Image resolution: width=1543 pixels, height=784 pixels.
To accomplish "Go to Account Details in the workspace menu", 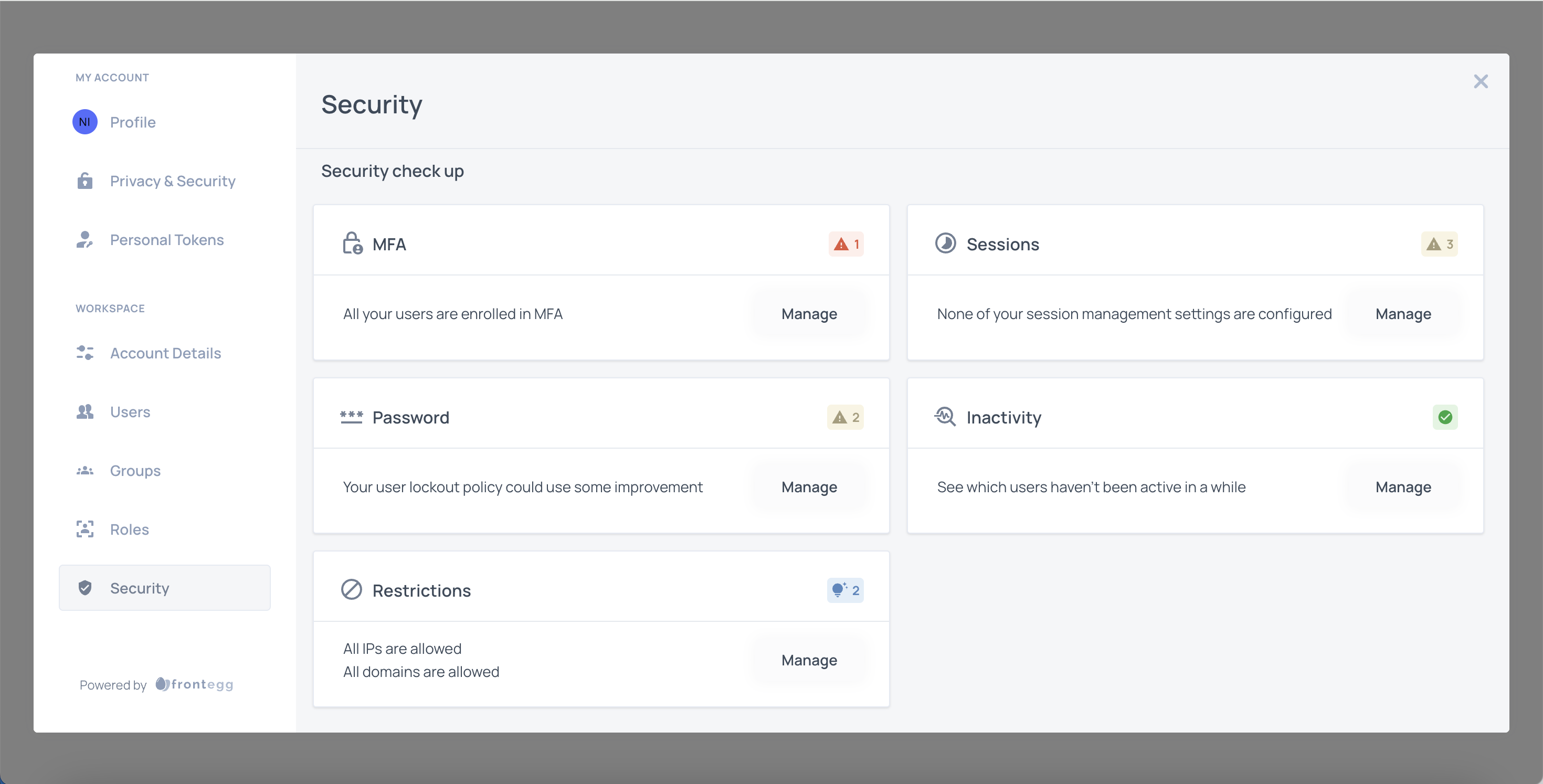I will click(165, 353).
